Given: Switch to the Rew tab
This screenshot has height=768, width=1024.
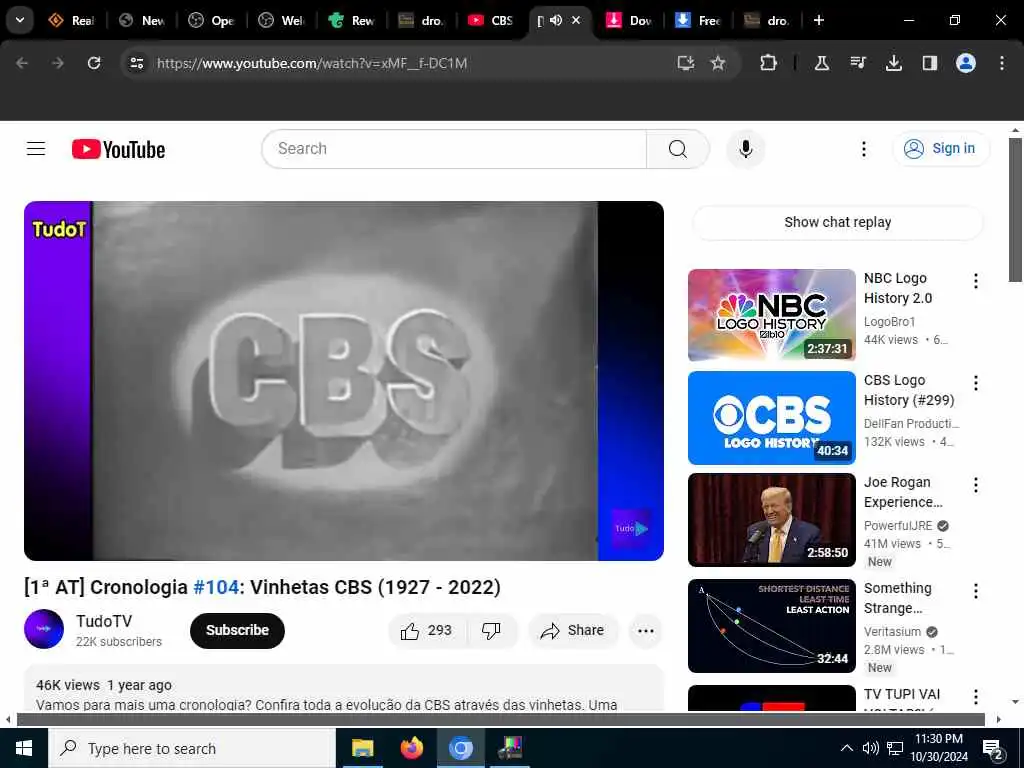Looking at the screenshot, I should point(351,20).
